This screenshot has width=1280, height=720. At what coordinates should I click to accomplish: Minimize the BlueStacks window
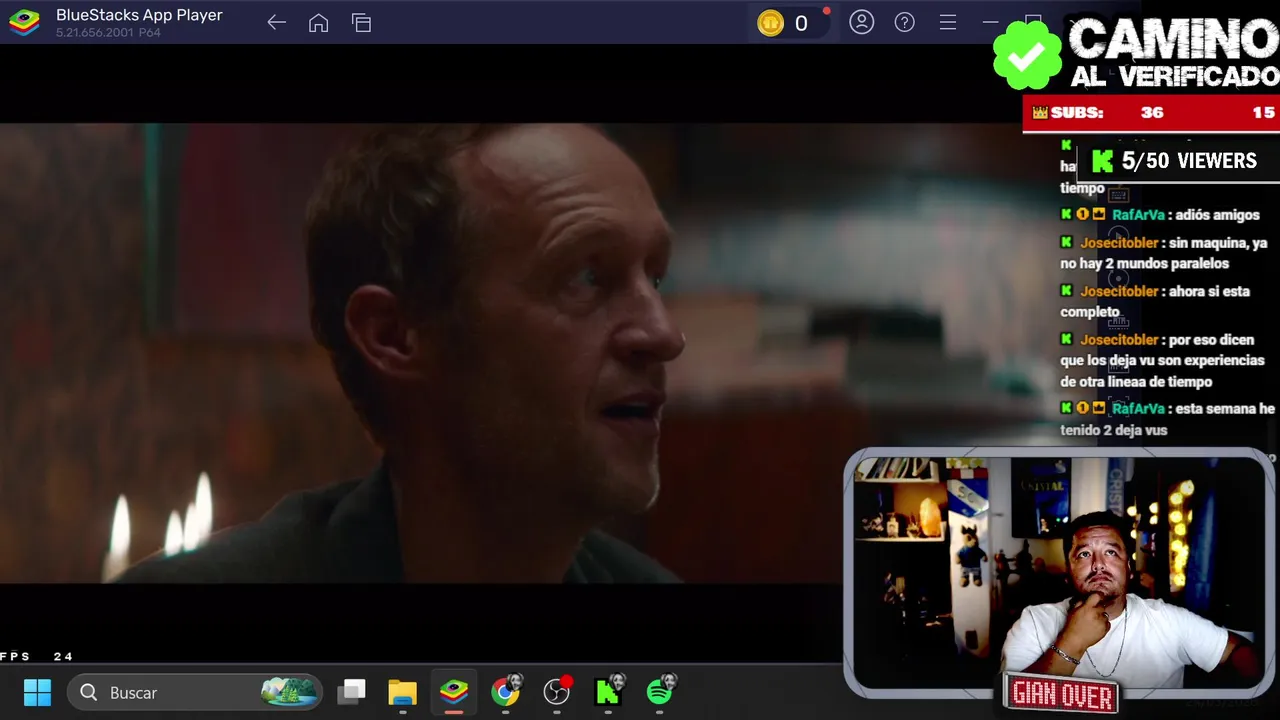pos(990,22)
